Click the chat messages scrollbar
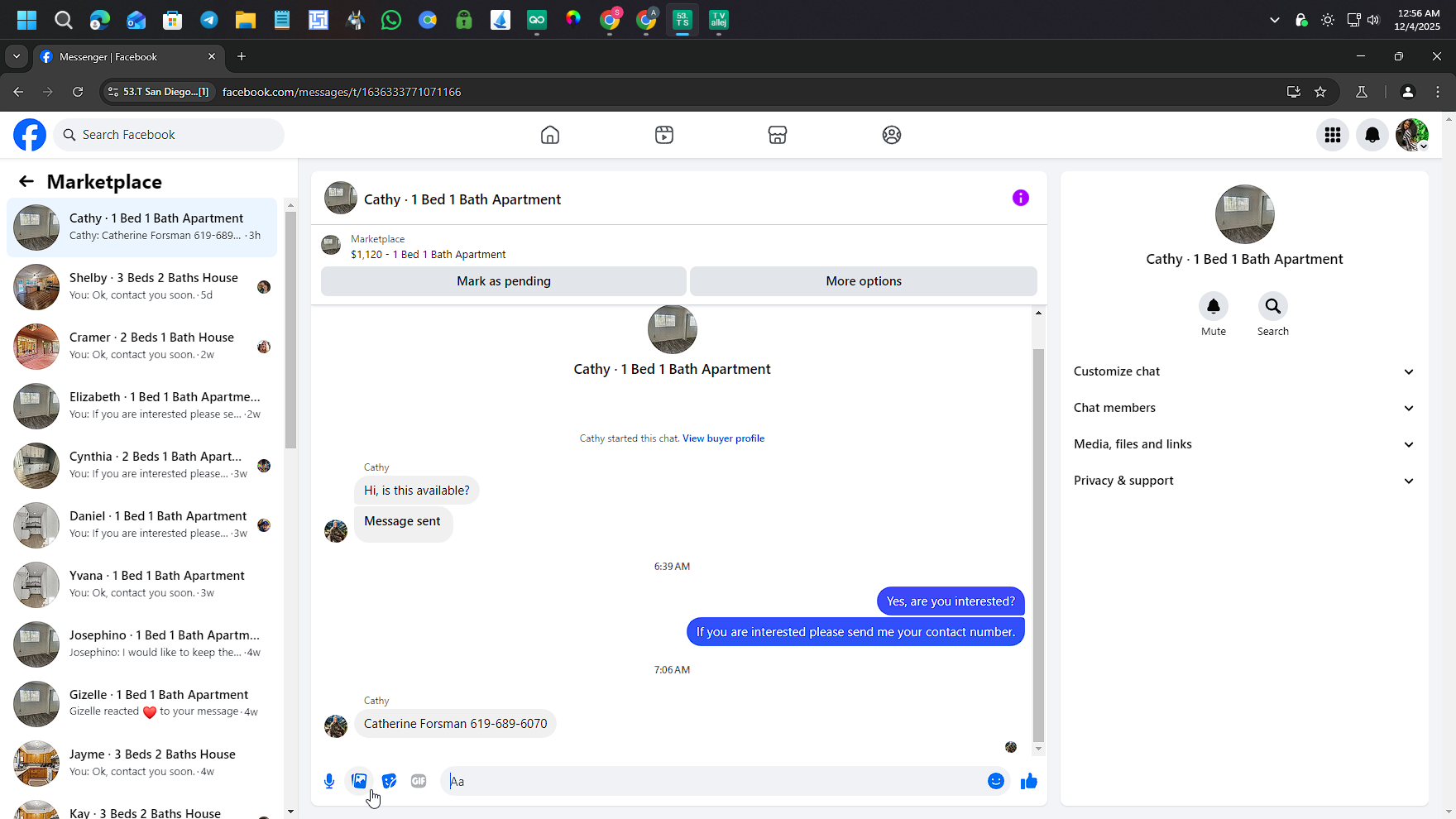 (x=1038, y=546)
